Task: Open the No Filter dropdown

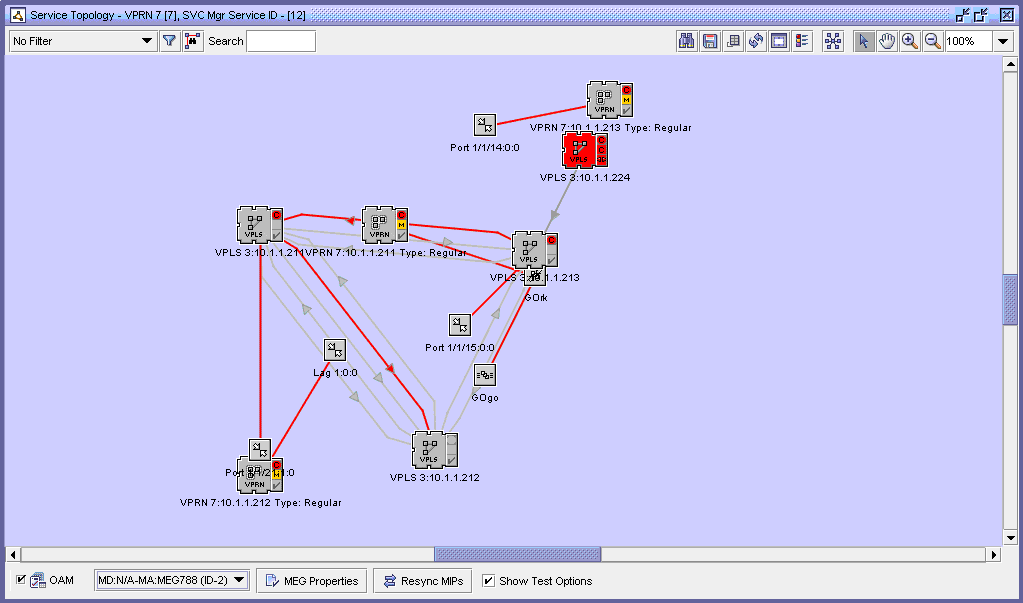Action: click(80, 41)
